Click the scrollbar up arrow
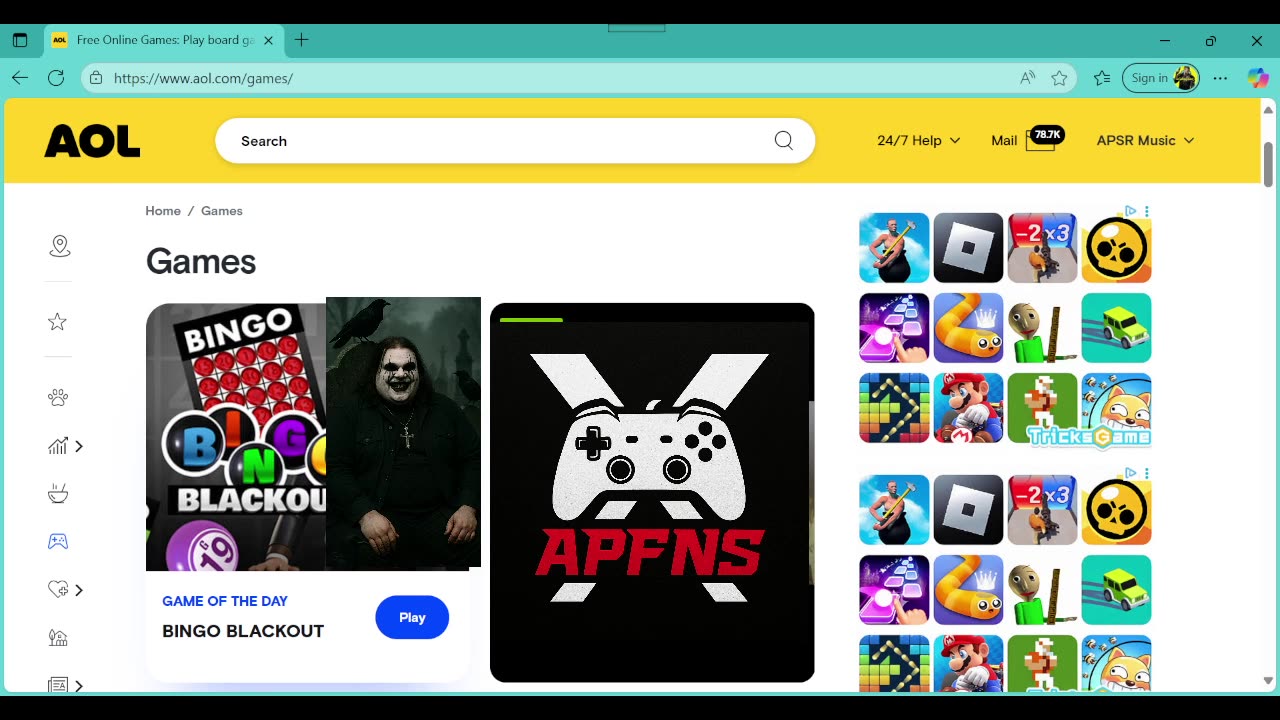The height and width of the screenshot is (720, 1280). tap(1268, 109)
